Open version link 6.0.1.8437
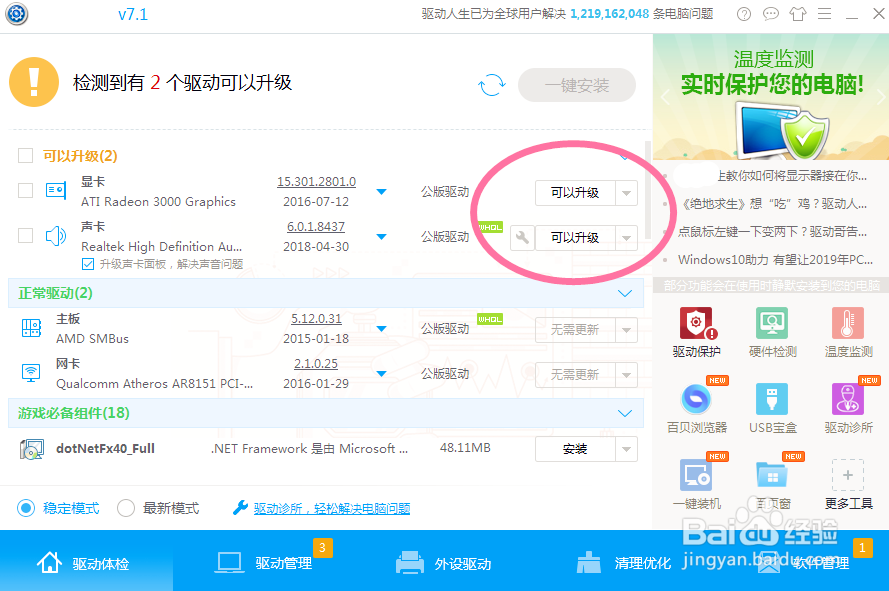This screenshot has height=591, width=889. pos(316,226)
